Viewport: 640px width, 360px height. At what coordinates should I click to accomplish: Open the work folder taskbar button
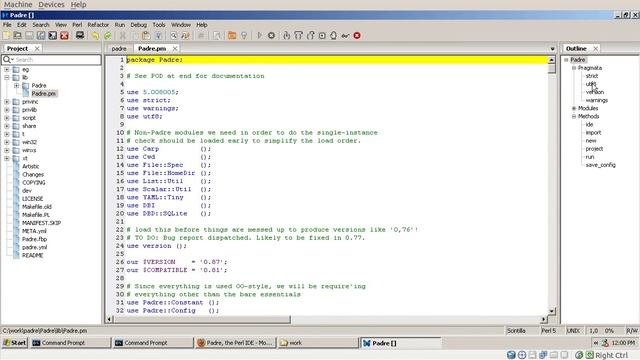(x=318, y=343)
